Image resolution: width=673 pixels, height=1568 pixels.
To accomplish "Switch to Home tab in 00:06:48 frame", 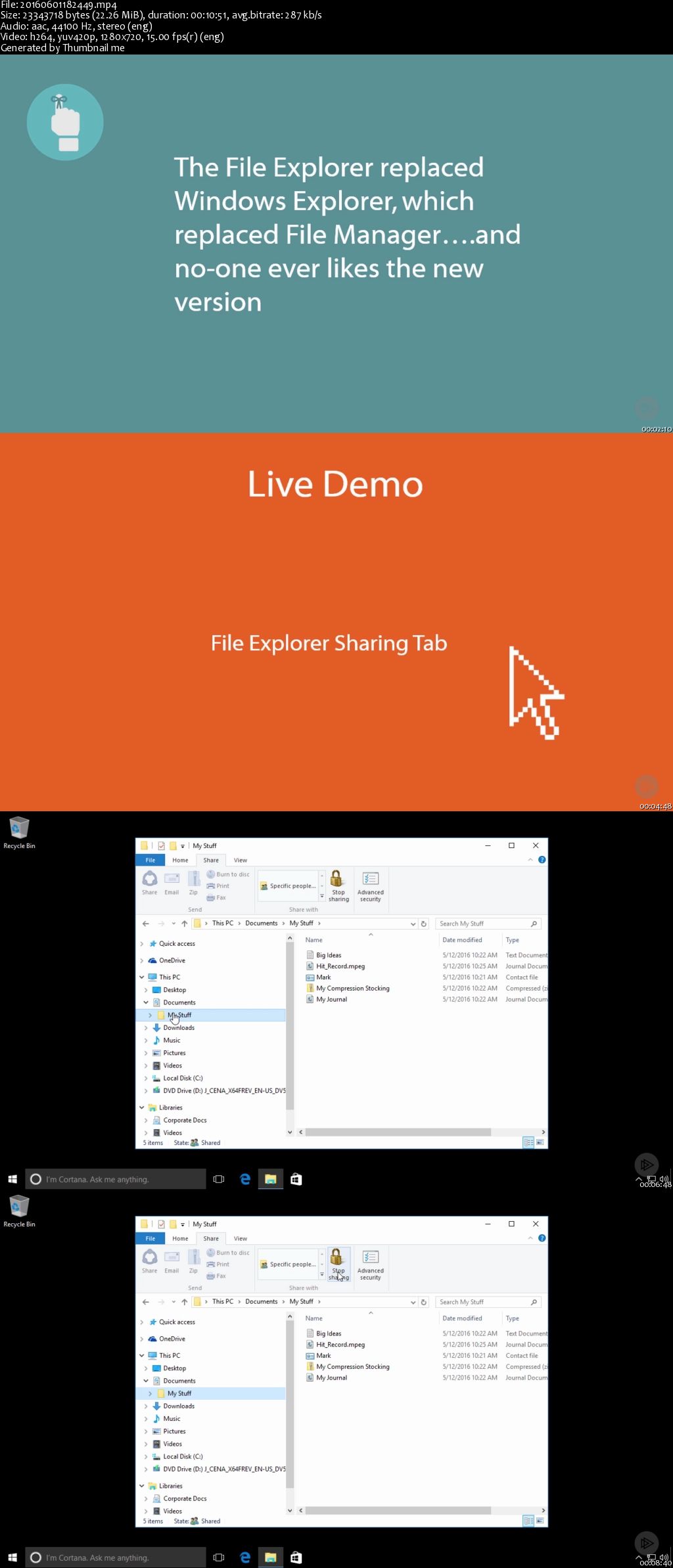I will pyautogui.click(x=180, y=860).
